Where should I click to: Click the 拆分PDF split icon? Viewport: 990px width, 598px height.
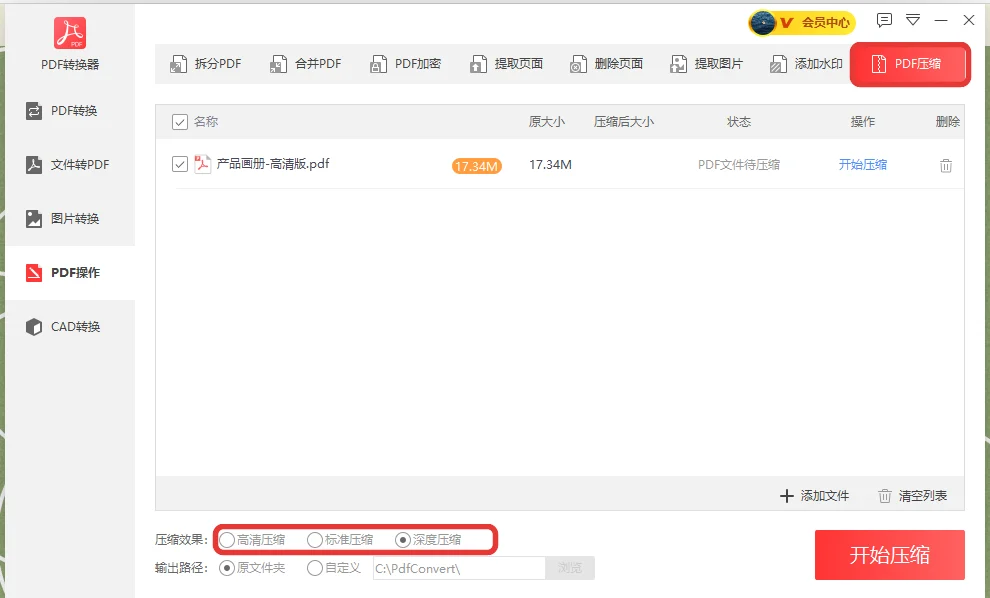[x=179, y=64]
